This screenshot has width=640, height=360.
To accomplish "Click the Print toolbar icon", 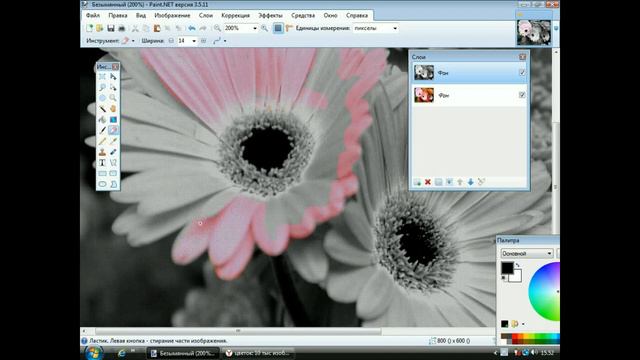I will (x=121, y=28).
